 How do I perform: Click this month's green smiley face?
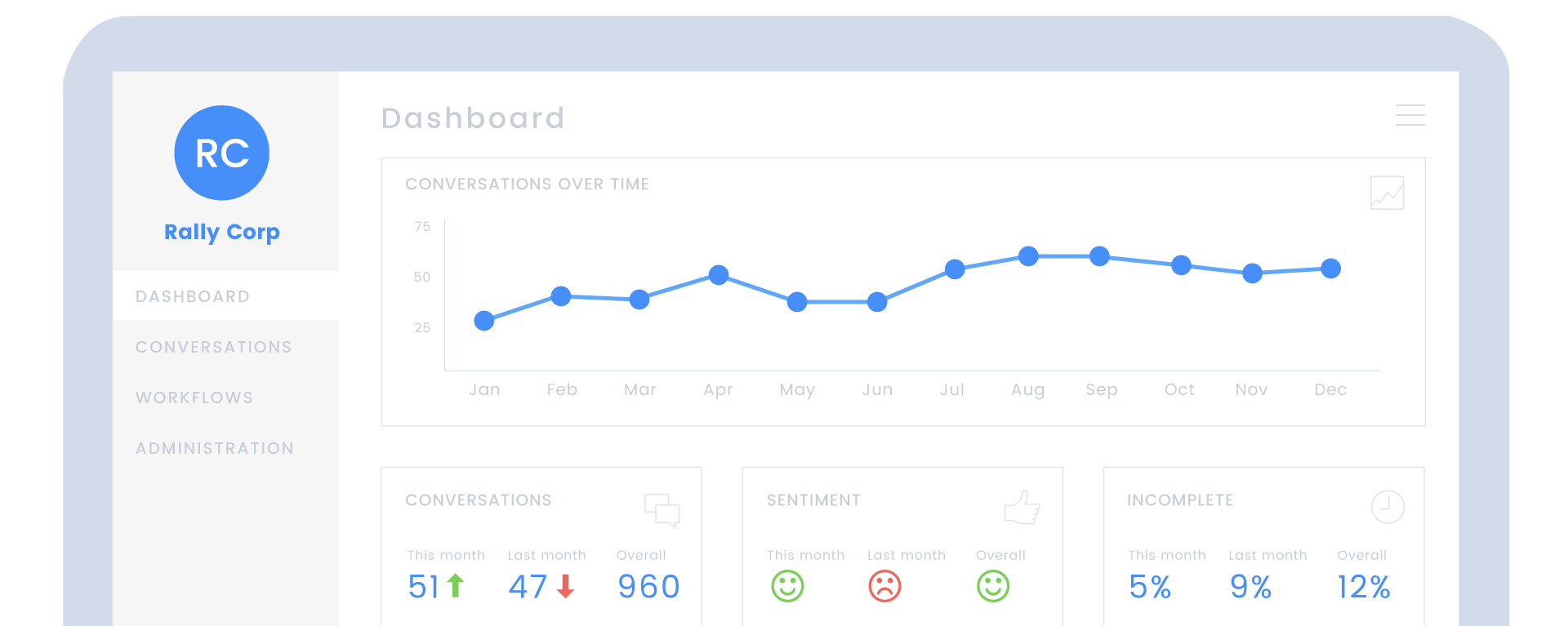(x=787, y=586)
